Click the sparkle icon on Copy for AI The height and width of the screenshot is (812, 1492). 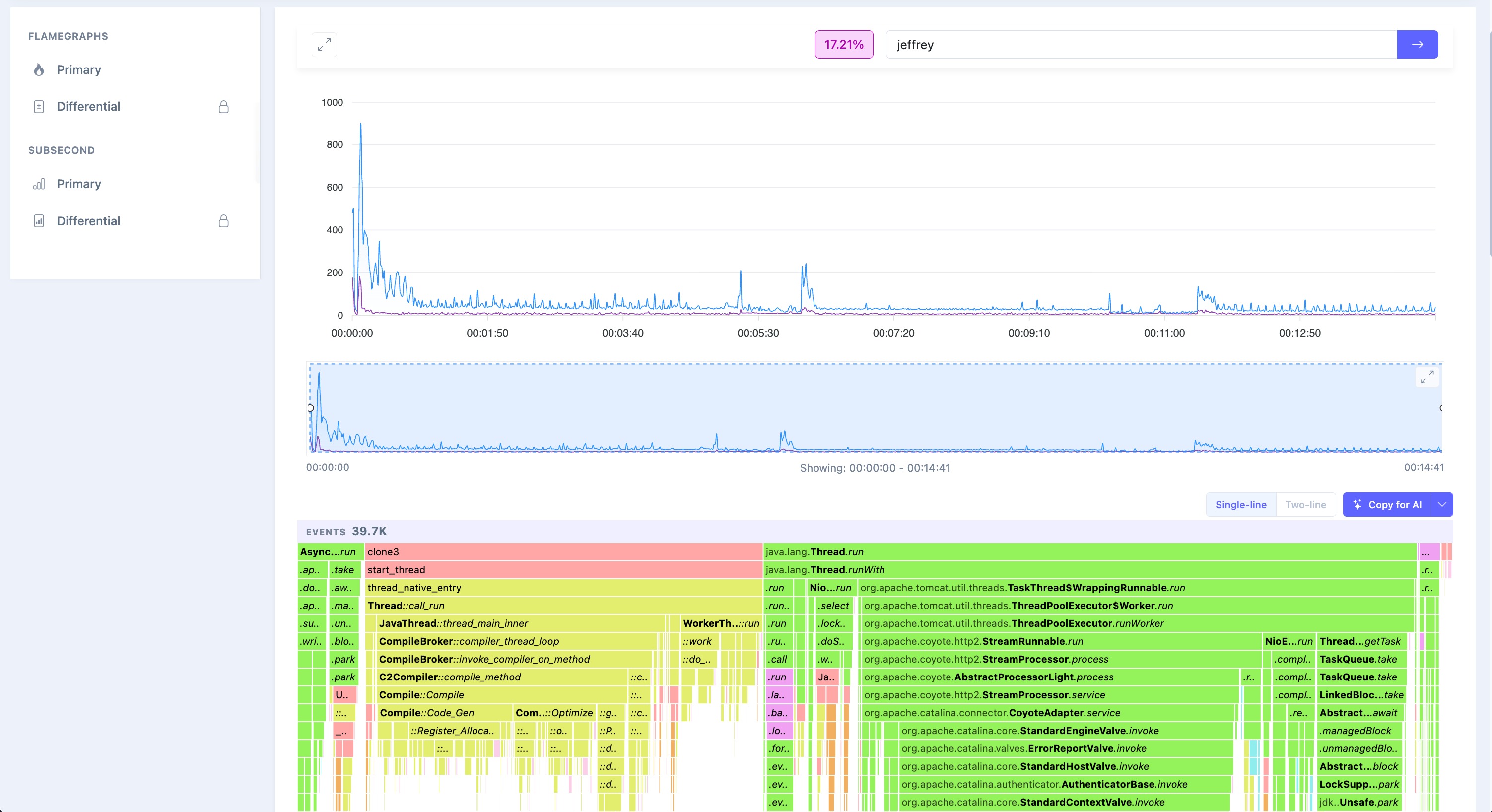1357,504
